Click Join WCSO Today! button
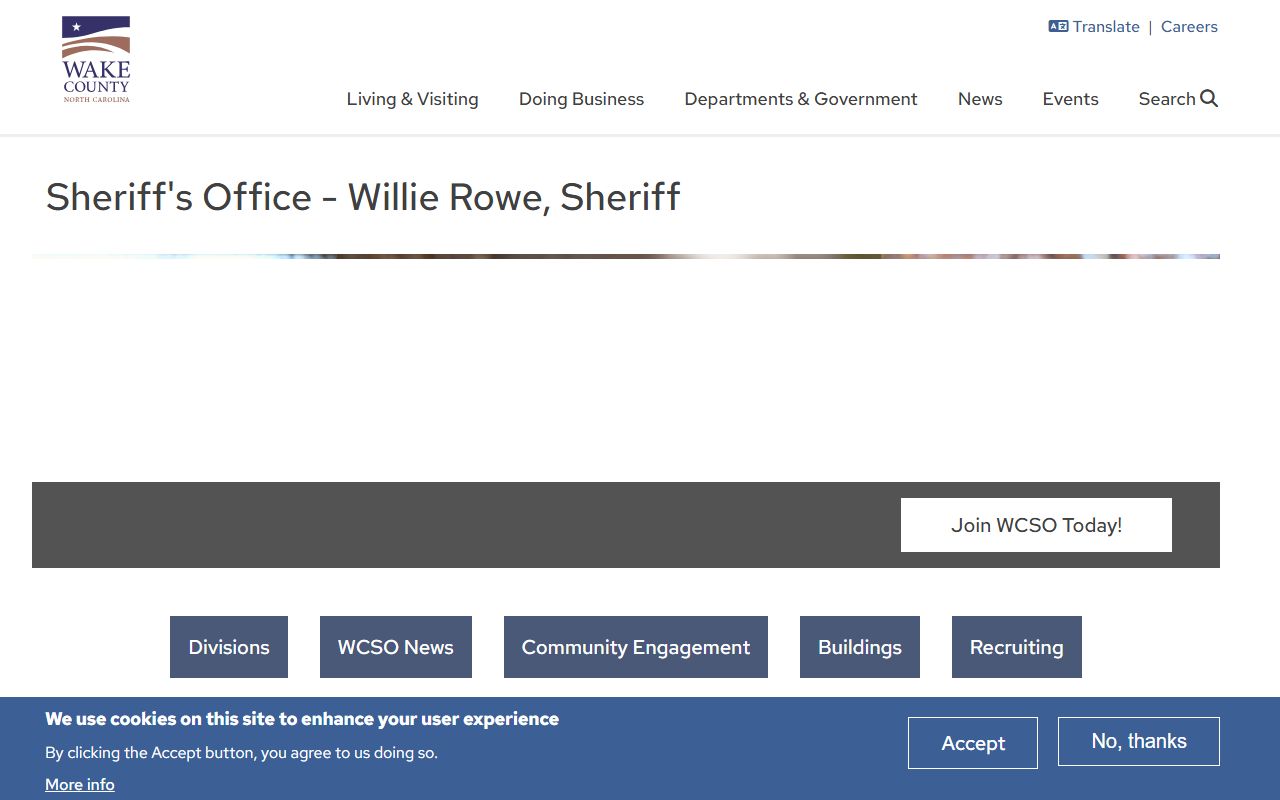Image resolution: width=1280 pixels, height=800 pixels. click(1036, 525)
